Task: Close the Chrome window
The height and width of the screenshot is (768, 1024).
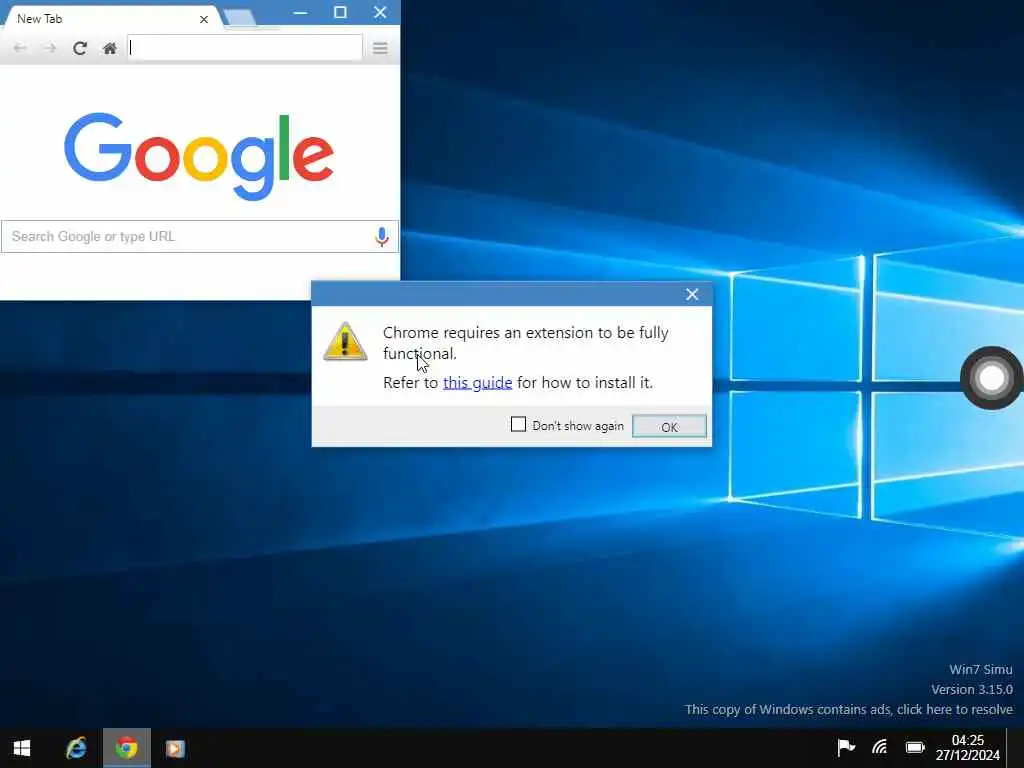Action: click(380, 12)
